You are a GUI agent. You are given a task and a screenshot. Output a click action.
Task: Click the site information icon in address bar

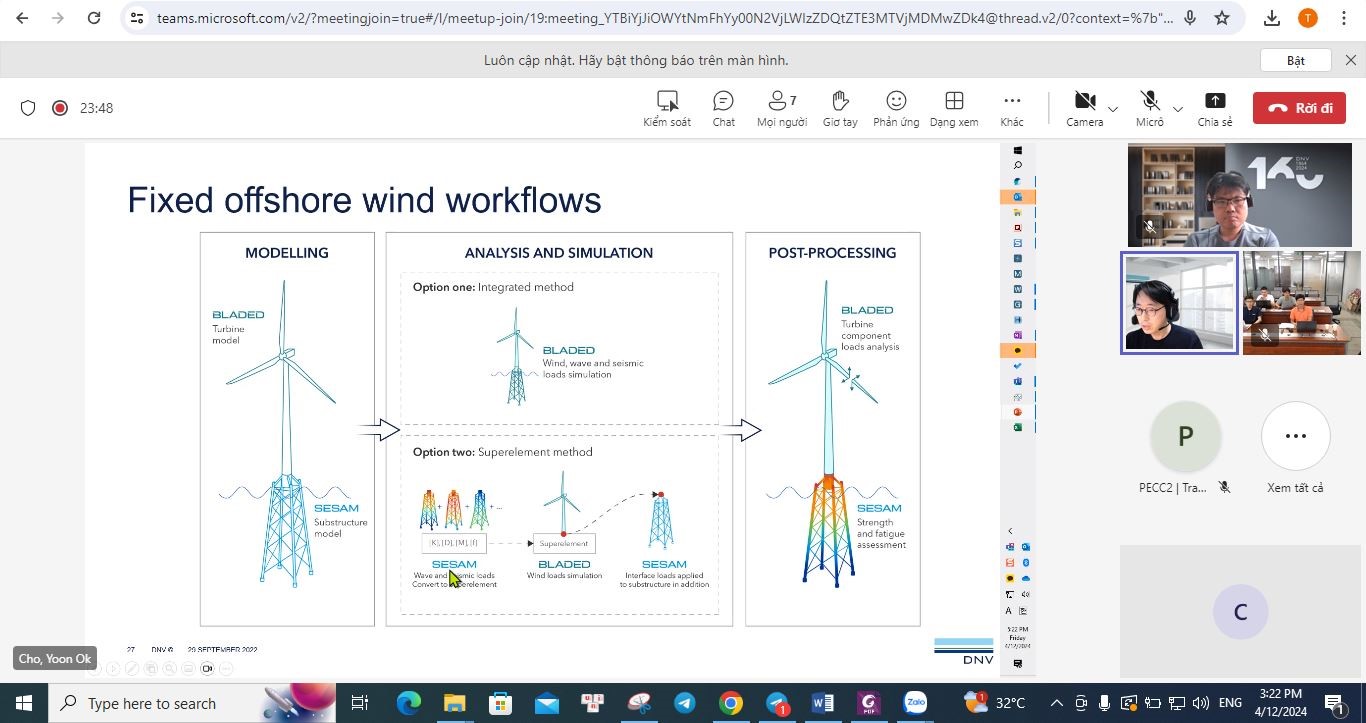tap(138, 18)
